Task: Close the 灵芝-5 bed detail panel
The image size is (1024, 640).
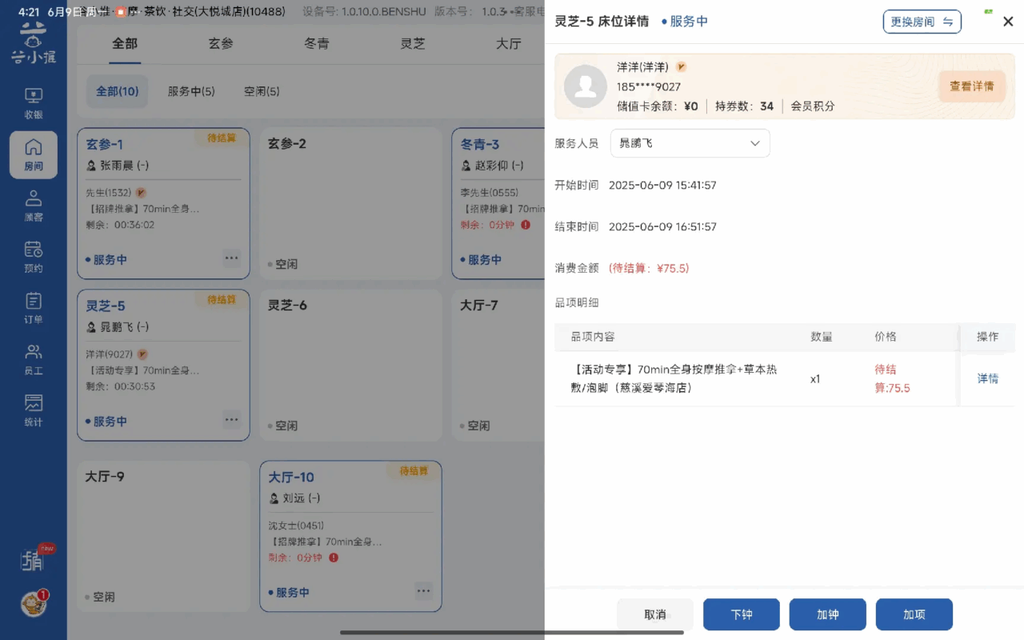Action: click(x=1008, y=22)
